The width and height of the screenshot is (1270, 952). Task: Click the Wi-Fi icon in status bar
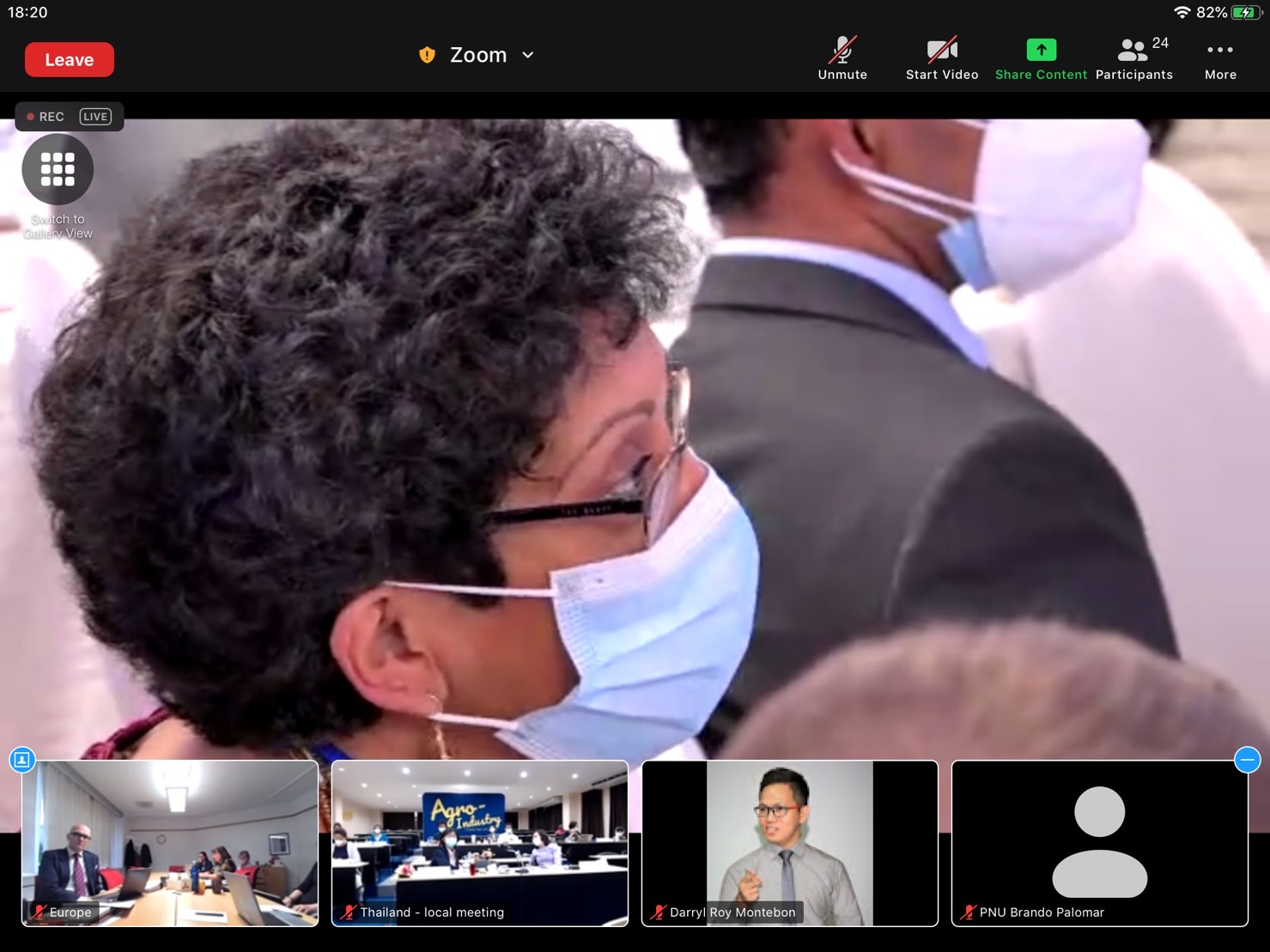tap(1182, 12)
